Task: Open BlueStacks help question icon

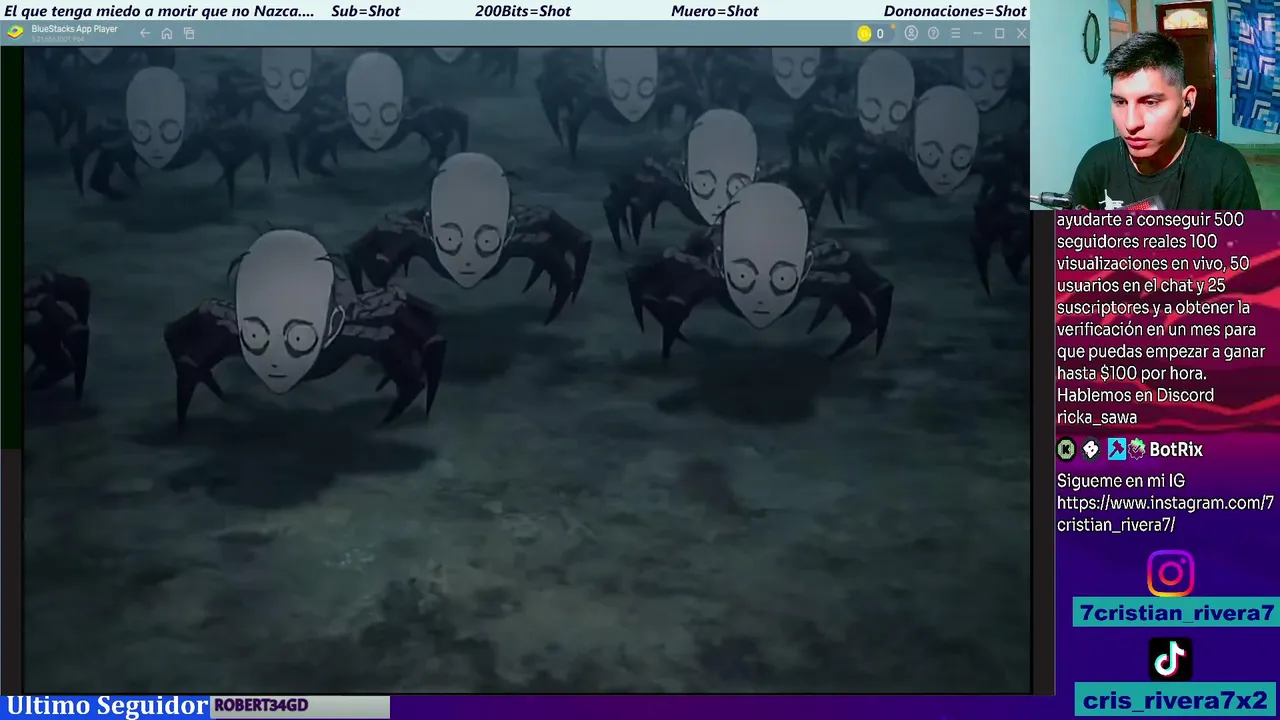Action: point(933,33)
